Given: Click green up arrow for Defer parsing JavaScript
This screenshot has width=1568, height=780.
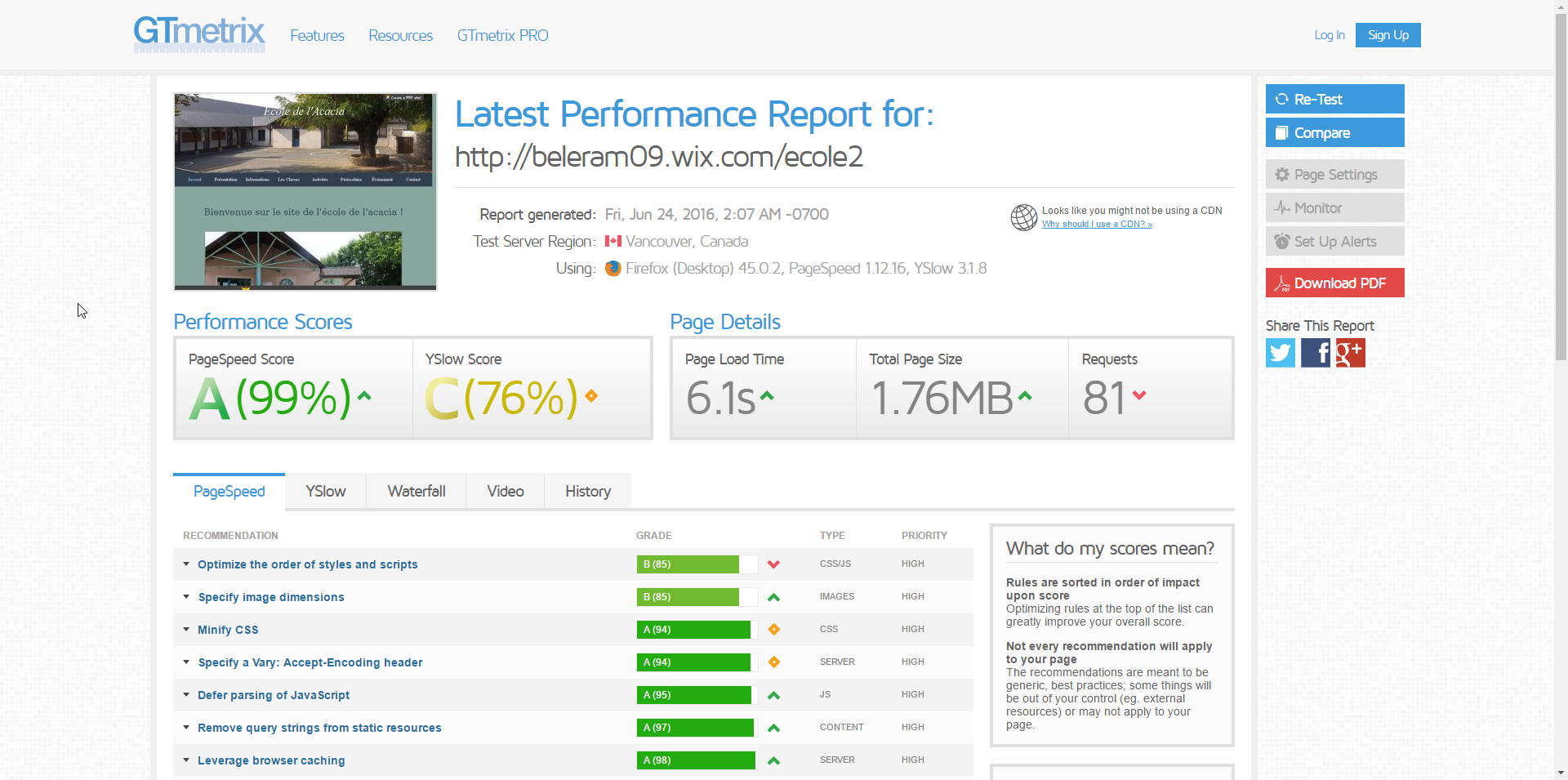Looking at the screenshot, I should [x=774, y=695].
